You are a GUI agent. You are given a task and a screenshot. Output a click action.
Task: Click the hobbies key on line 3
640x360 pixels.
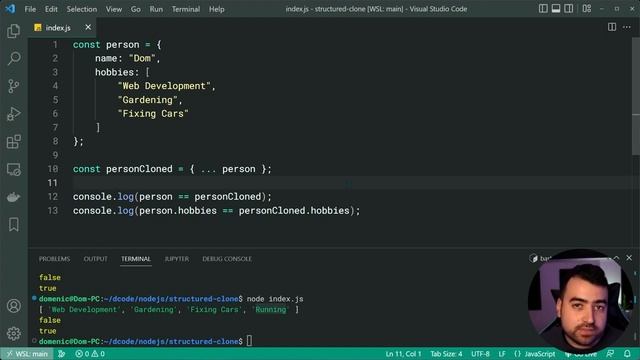pyautogui.click(x=114, y=72)
